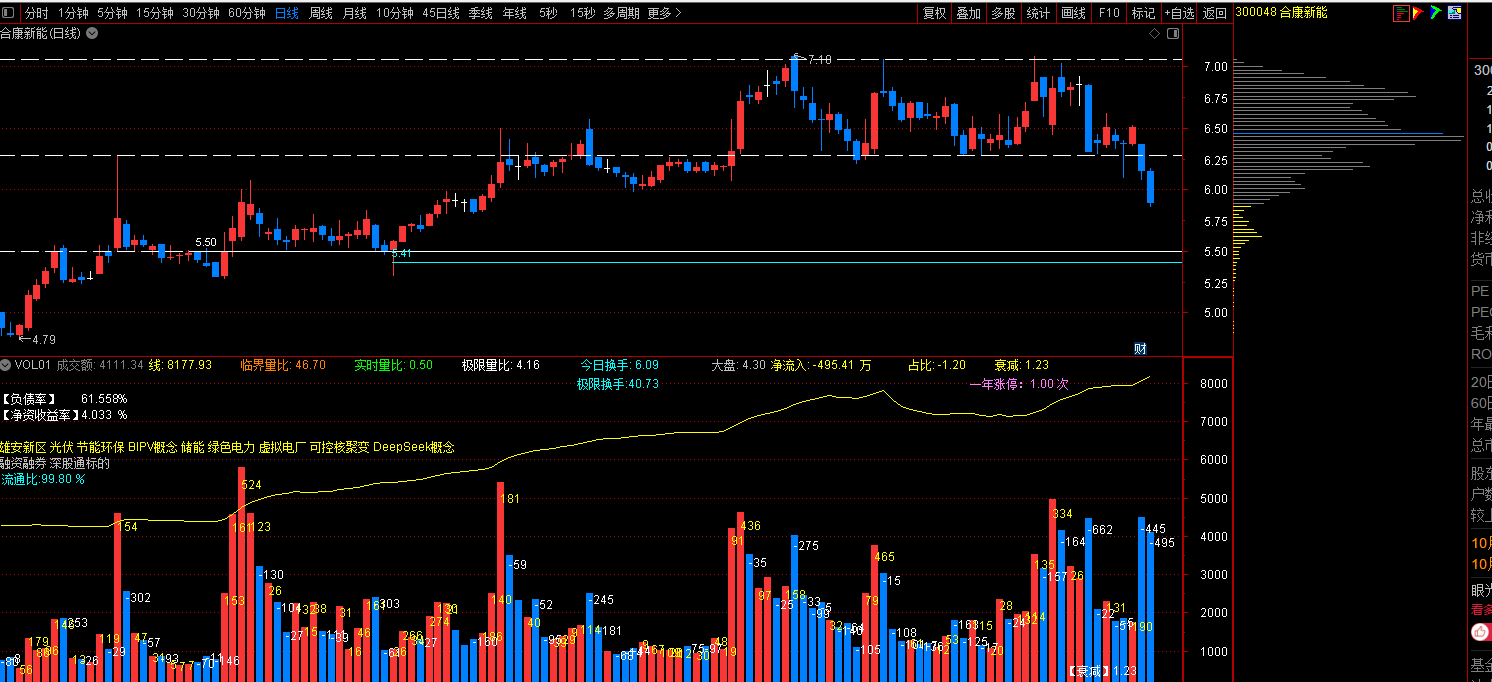Click the volume distribution icon beside 合康新能

pyautogui.click(x=1401, y=13)
